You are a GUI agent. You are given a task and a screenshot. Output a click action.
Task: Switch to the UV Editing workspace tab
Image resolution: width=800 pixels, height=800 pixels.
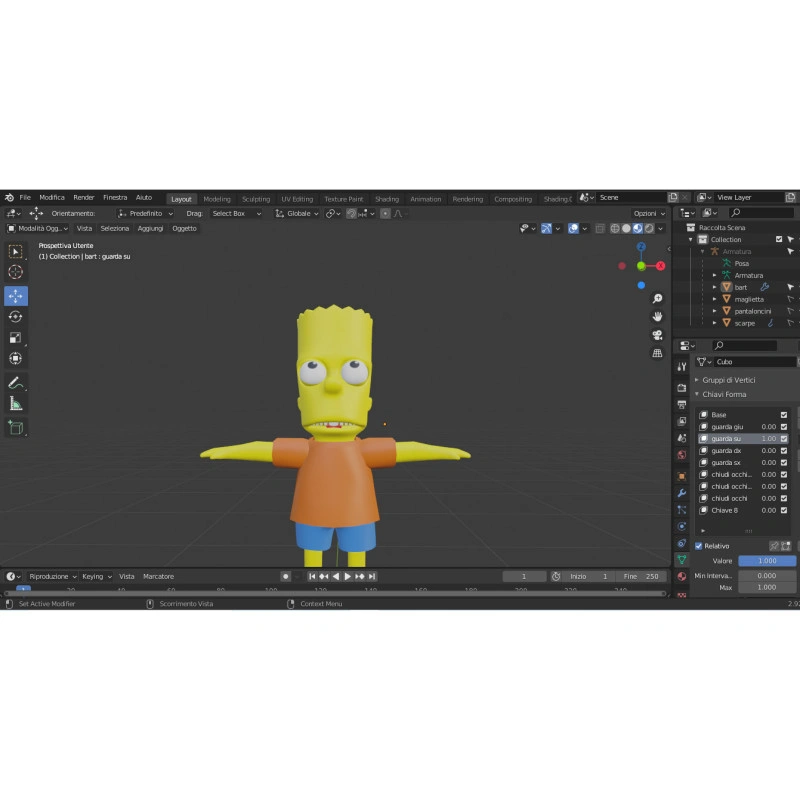297,199
